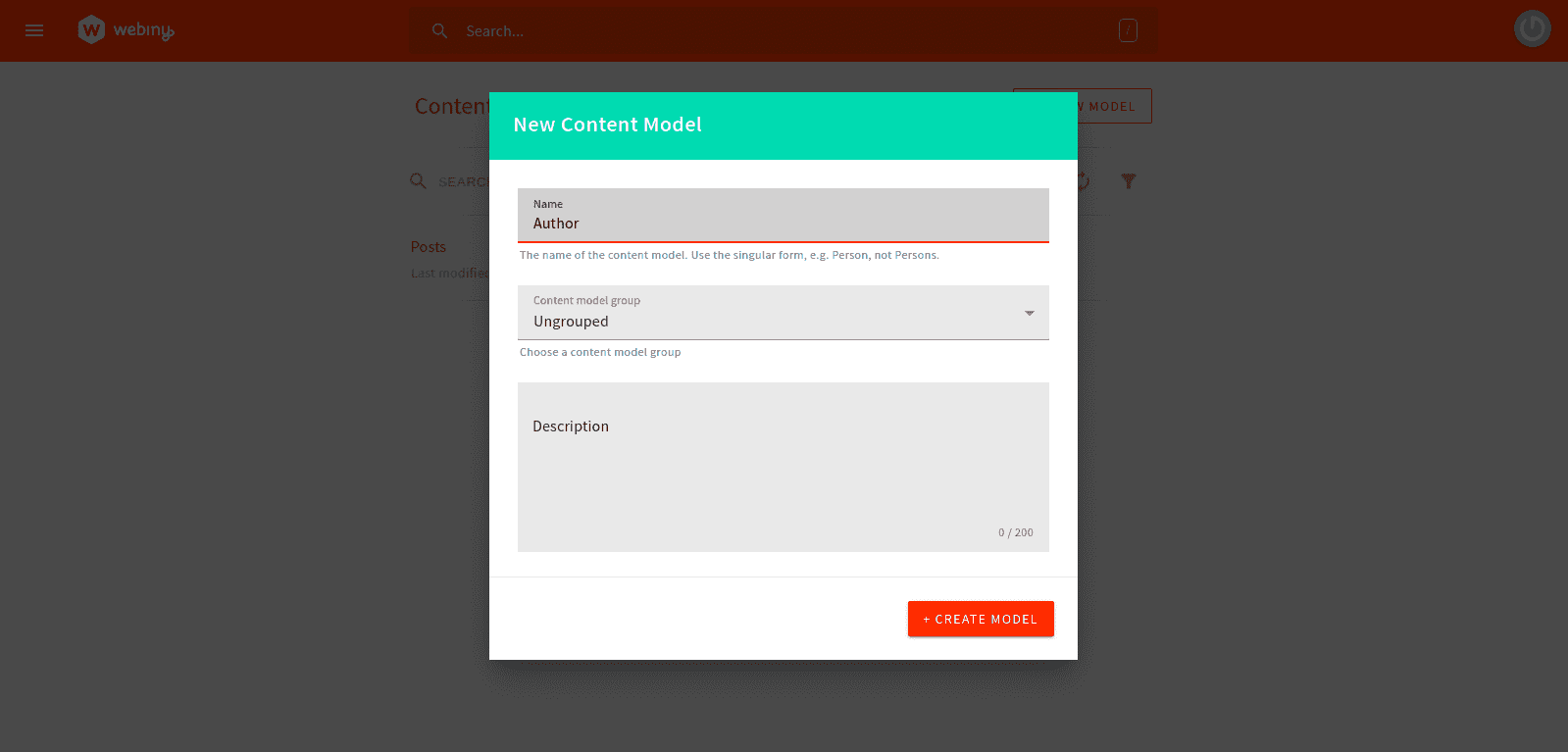Click the "/" keyboard shortcut badge
Image resolution: width=1568 pixels, height=752 pixels.
click(x=1128, y=30)
